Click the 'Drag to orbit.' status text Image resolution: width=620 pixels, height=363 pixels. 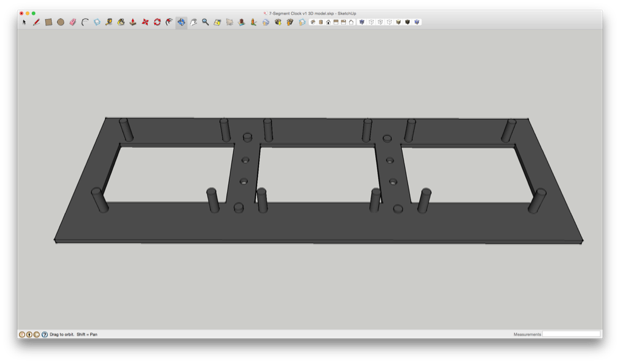point(62,334)
